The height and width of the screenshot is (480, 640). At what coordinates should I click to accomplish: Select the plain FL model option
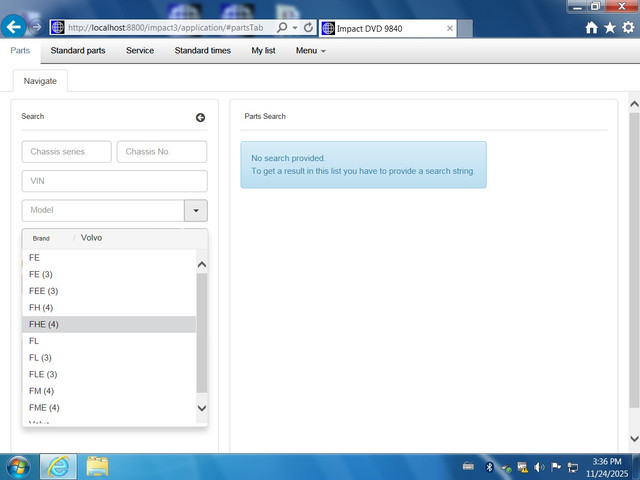109,341
